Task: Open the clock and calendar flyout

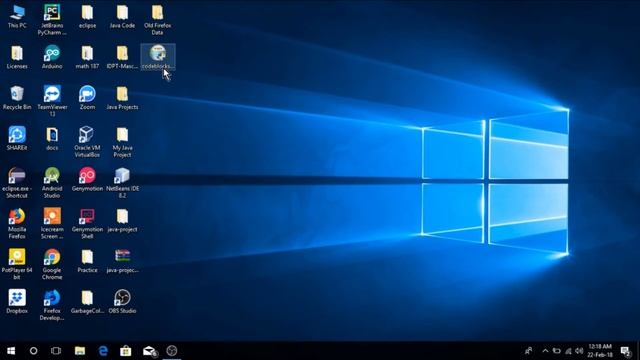Action: 600,351
